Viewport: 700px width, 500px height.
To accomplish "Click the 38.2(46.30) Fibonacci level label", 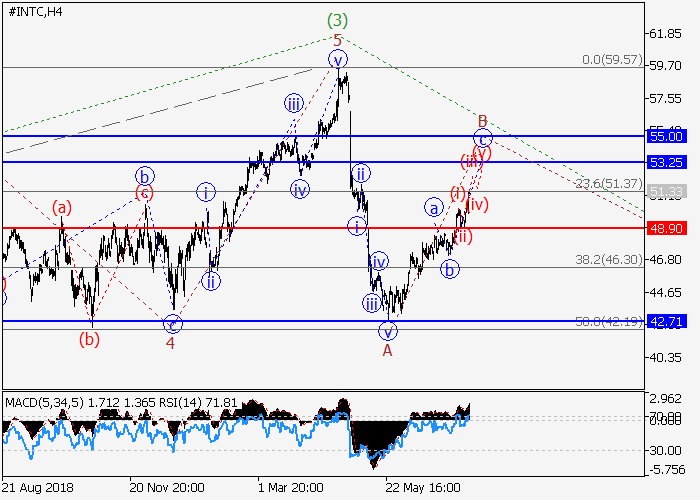I will click(608, 259).
